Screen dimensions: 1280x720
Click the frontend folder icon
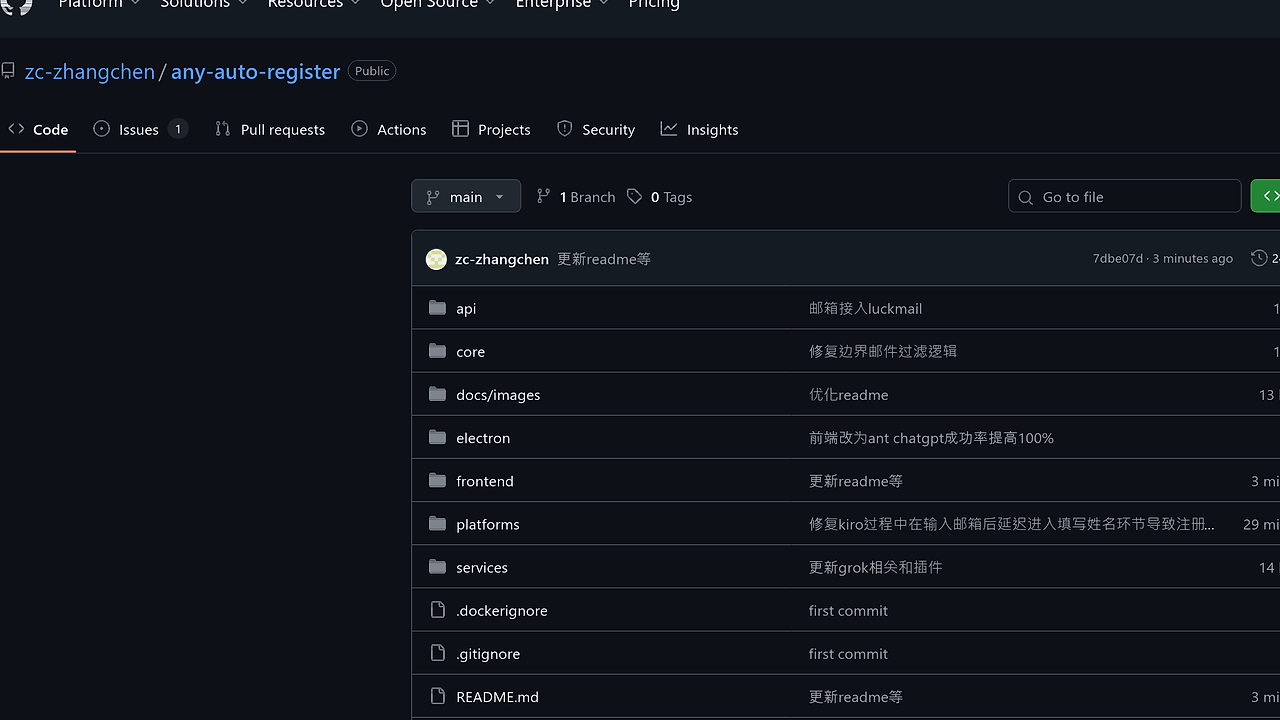[x=437, y=480]
